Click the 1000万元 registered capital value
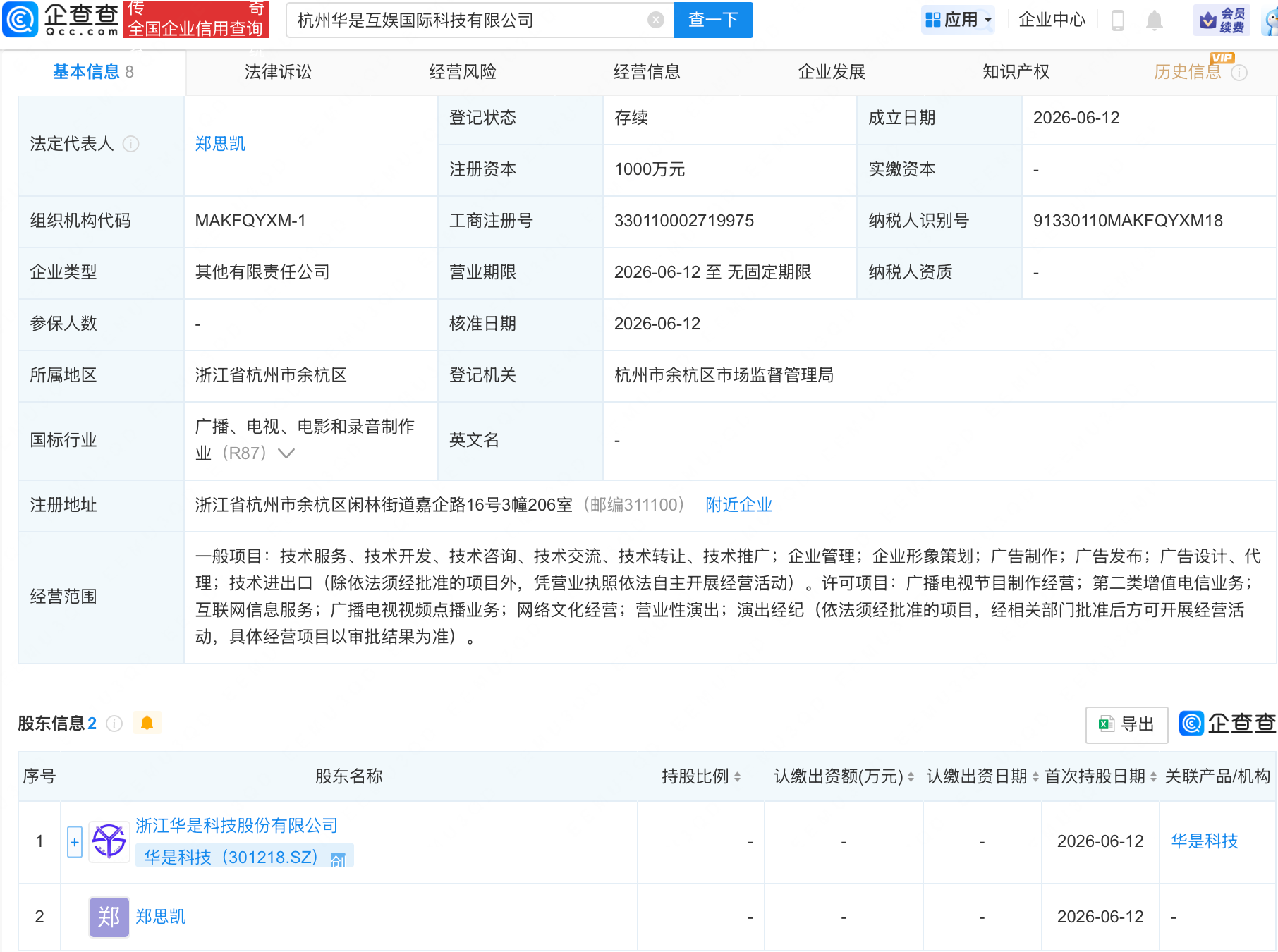 point(650,169)
